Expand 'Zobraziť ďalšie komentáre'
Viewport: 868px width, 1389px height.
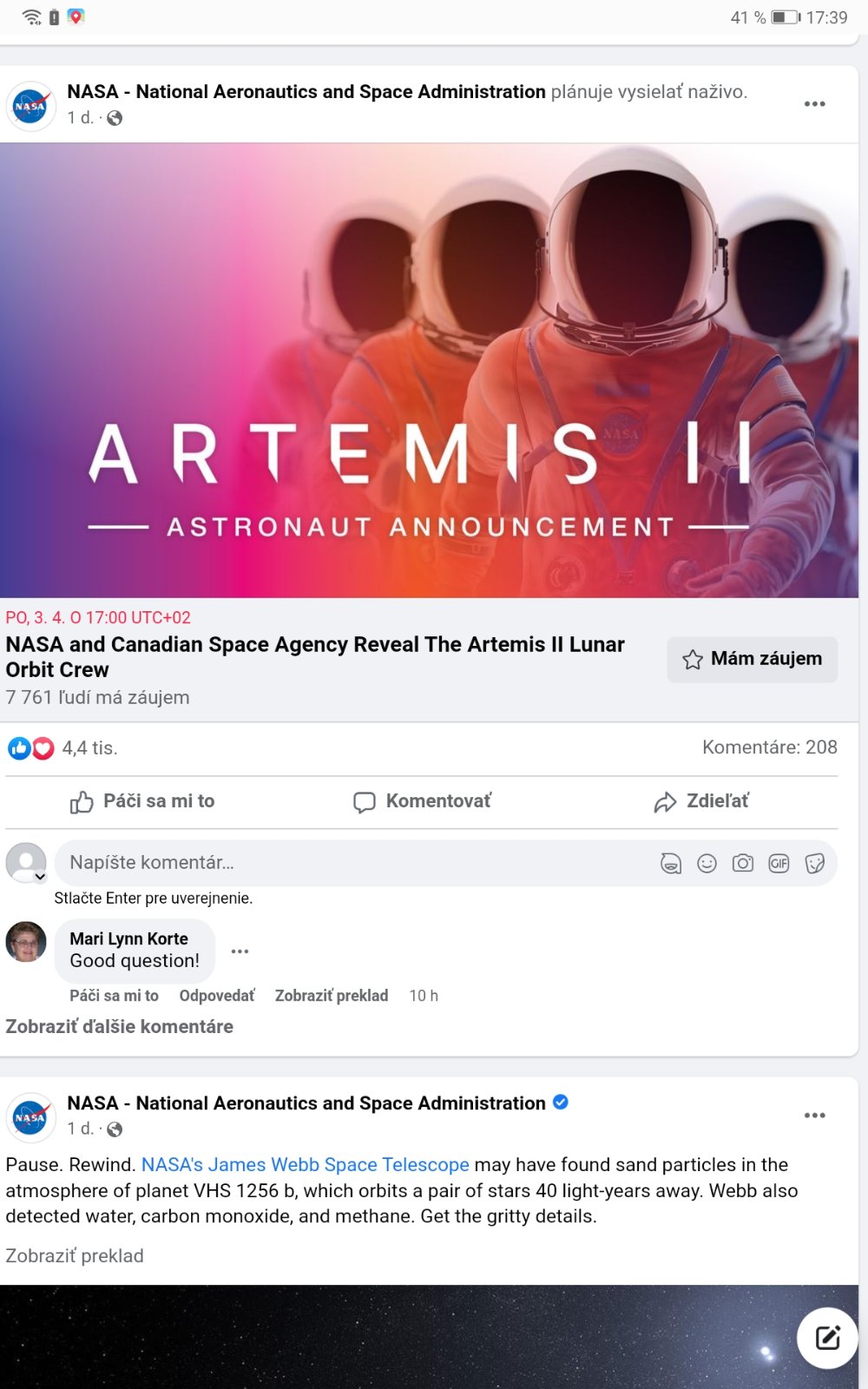pos(120,1027)
